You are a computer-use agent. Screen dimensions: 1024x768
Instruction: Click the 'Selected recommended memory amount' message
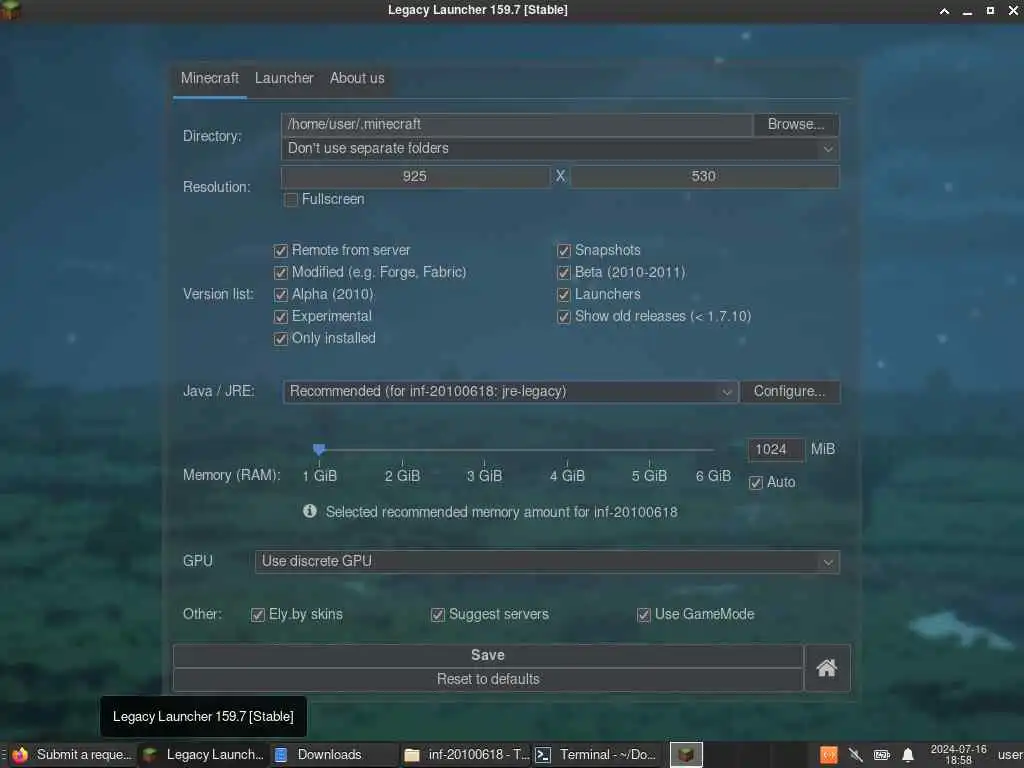coord(502,512)
